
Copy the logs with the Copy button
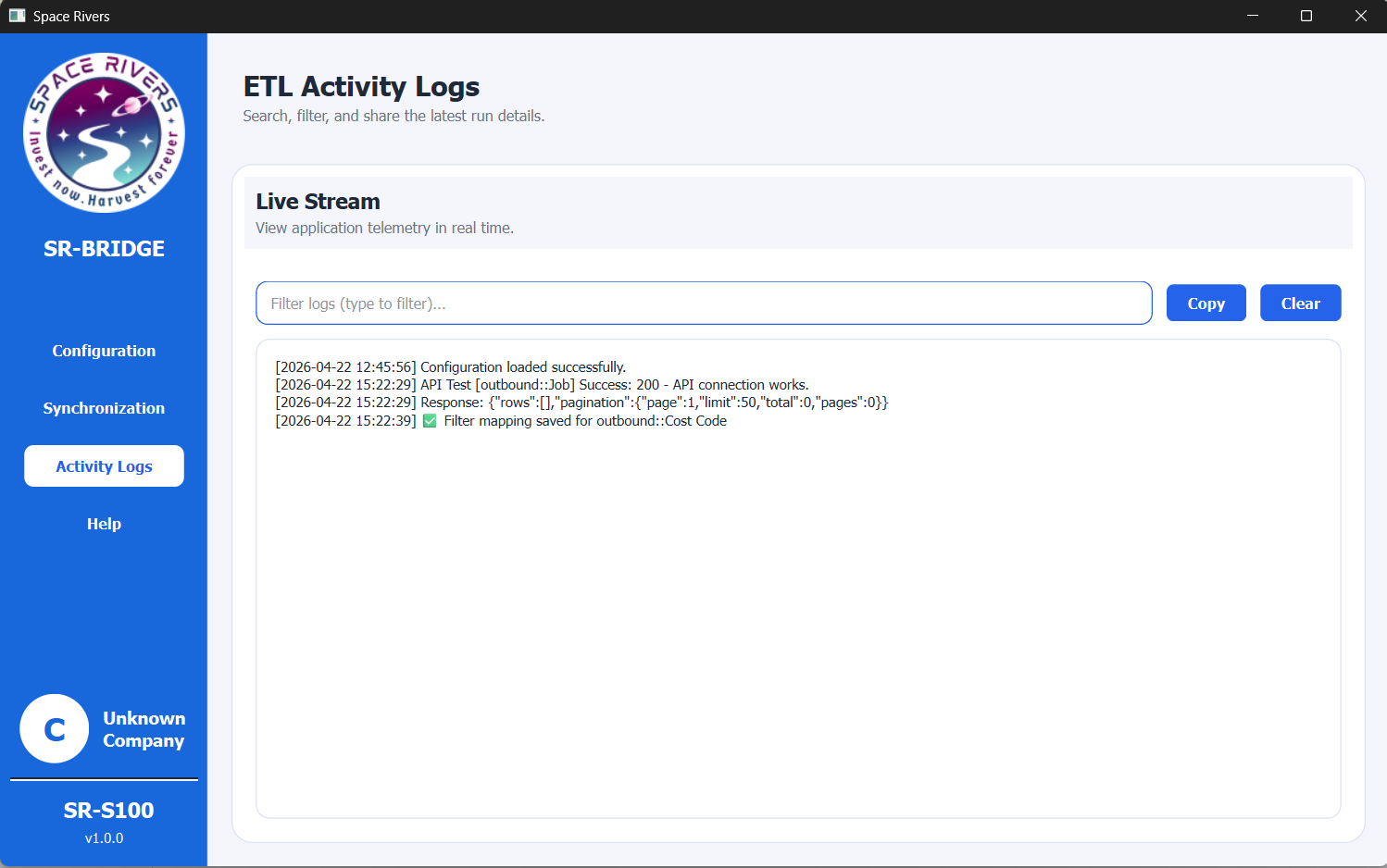click(x=1206, y=304)
